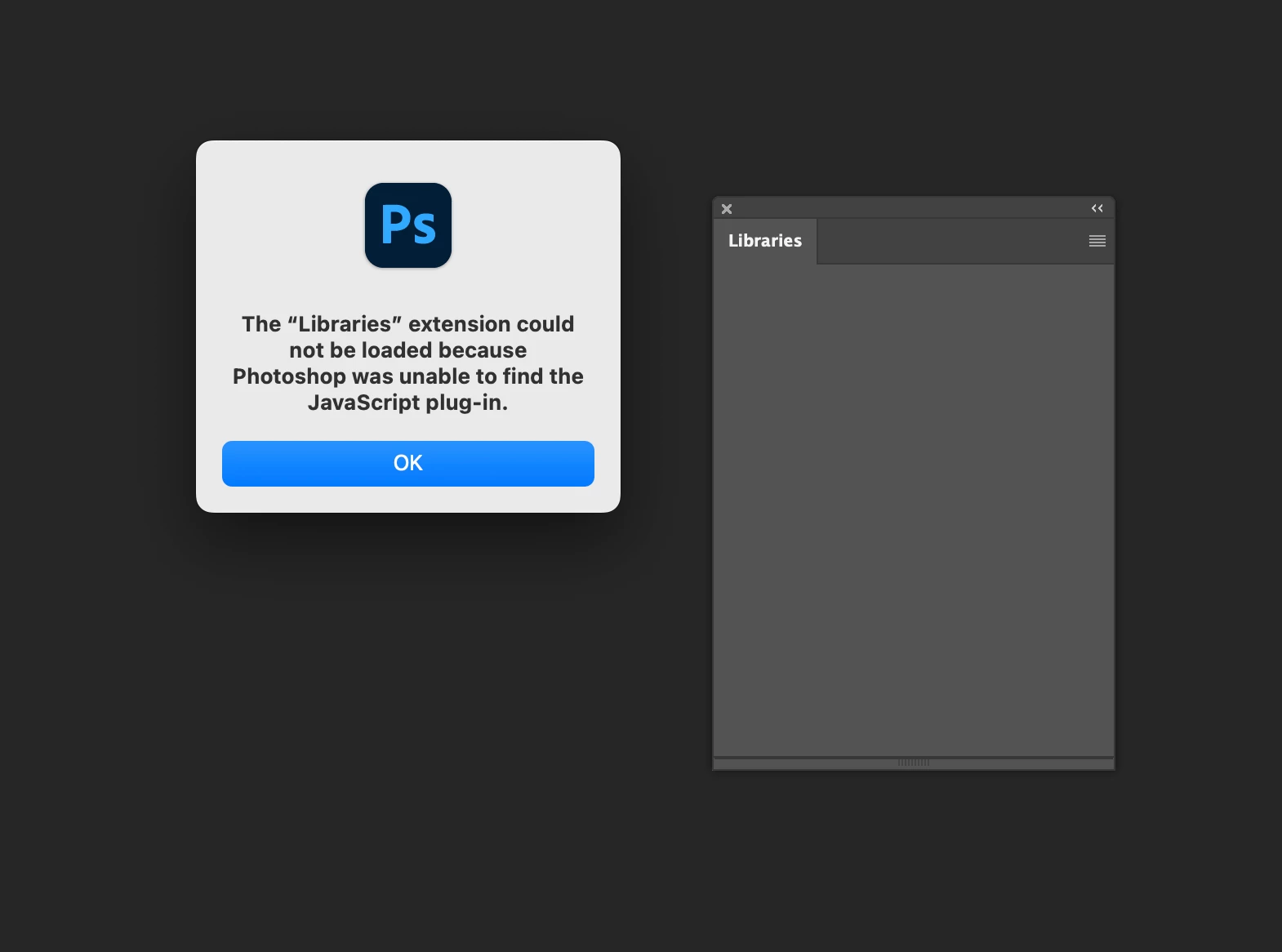1282x952 pixels.
Task: Click the Photoshop Ps icon in dialog
Action: tap(408, 225)
